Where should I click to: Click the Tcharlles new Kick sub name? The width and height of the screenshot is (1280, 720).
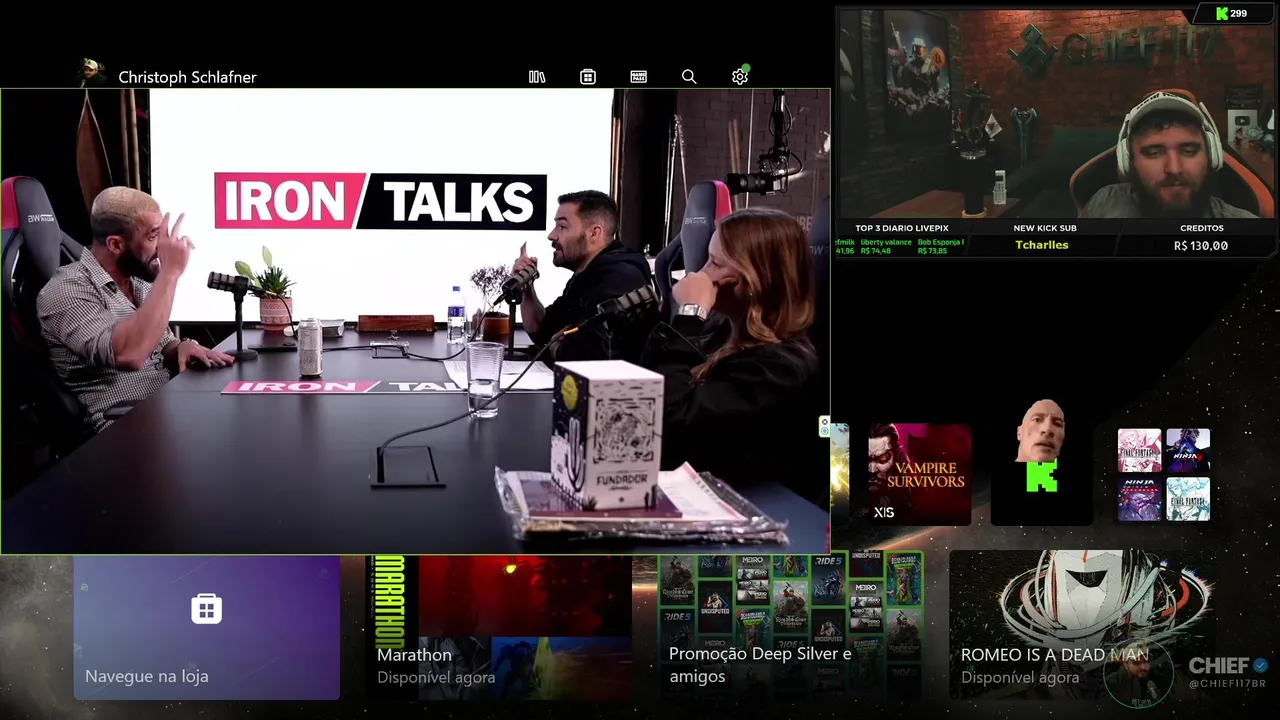pyautogui.click(x=1042, y=245)
